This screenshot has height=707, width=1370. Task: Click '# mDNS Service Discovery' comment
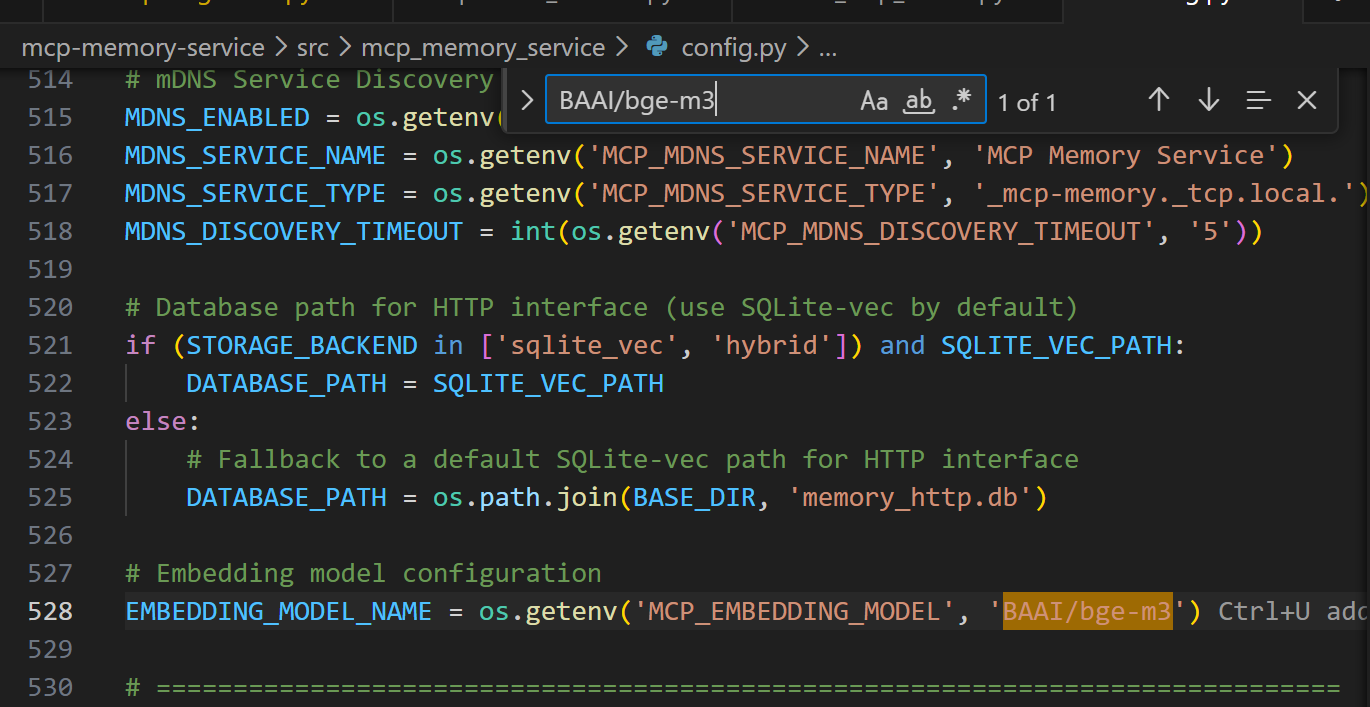coord(309,79)
